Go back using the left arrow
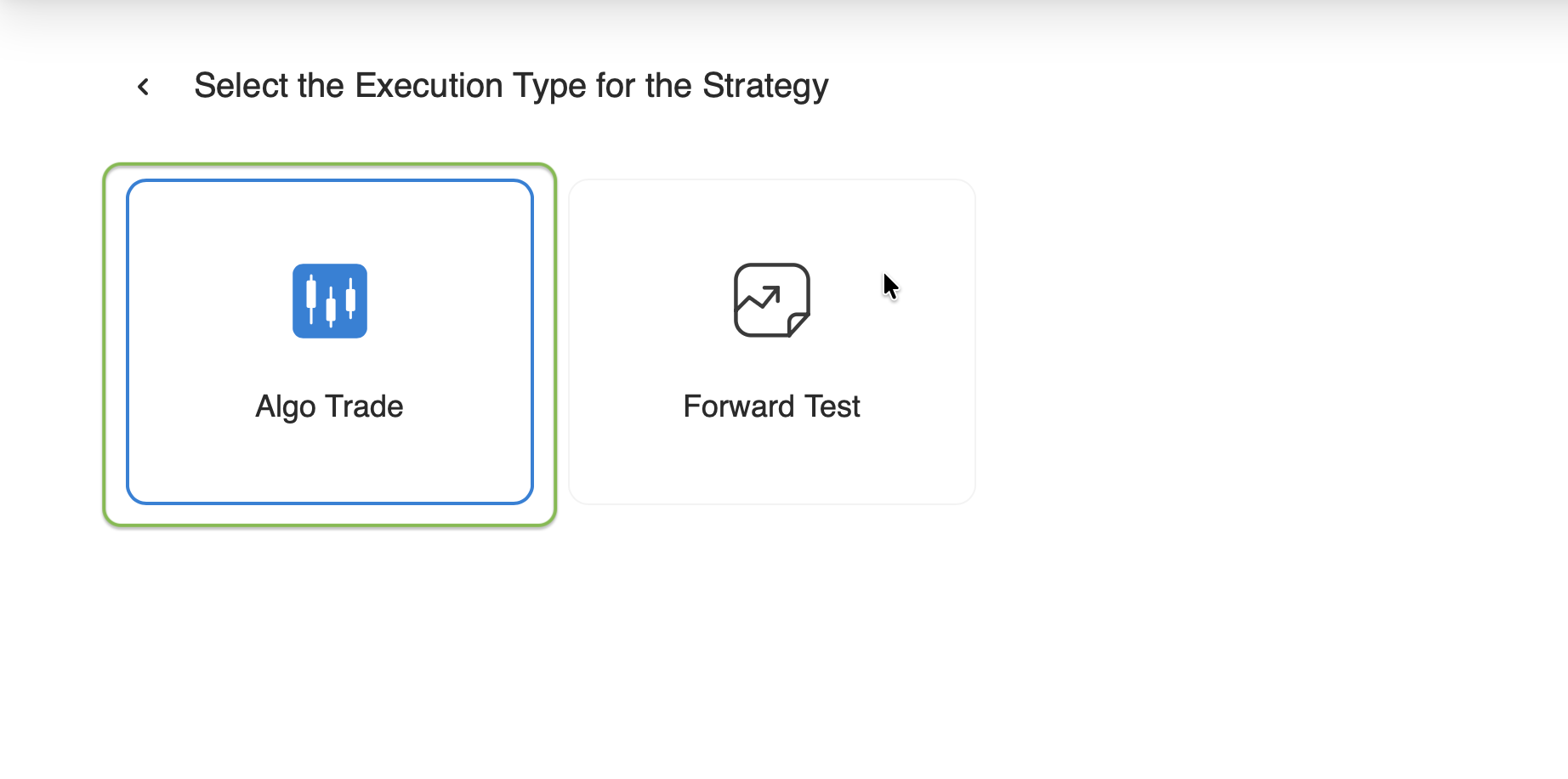The image size is (1568, 779). 144,87
